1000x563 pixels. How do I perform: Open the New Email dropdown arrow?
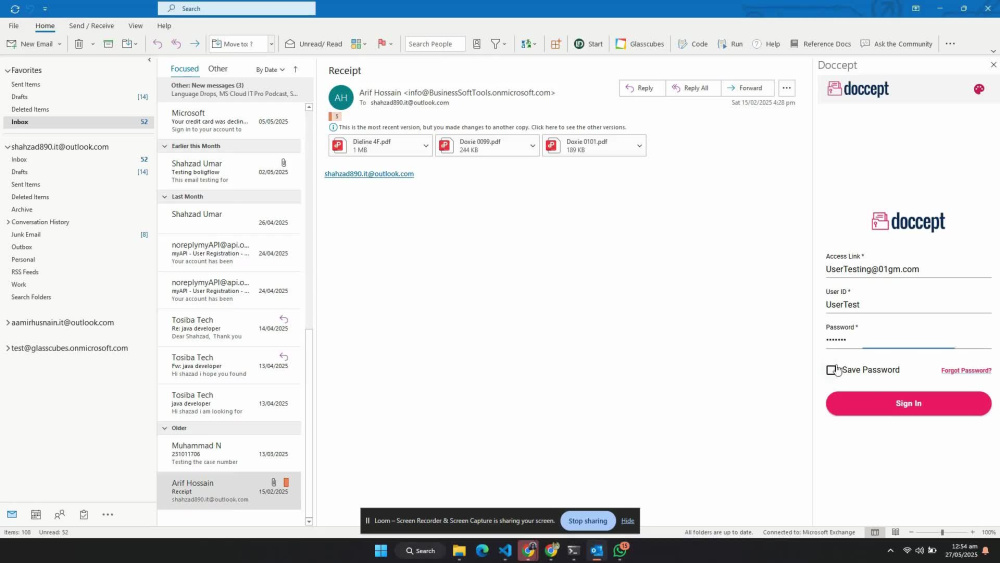pyautogui.click(x=59, y=44)
